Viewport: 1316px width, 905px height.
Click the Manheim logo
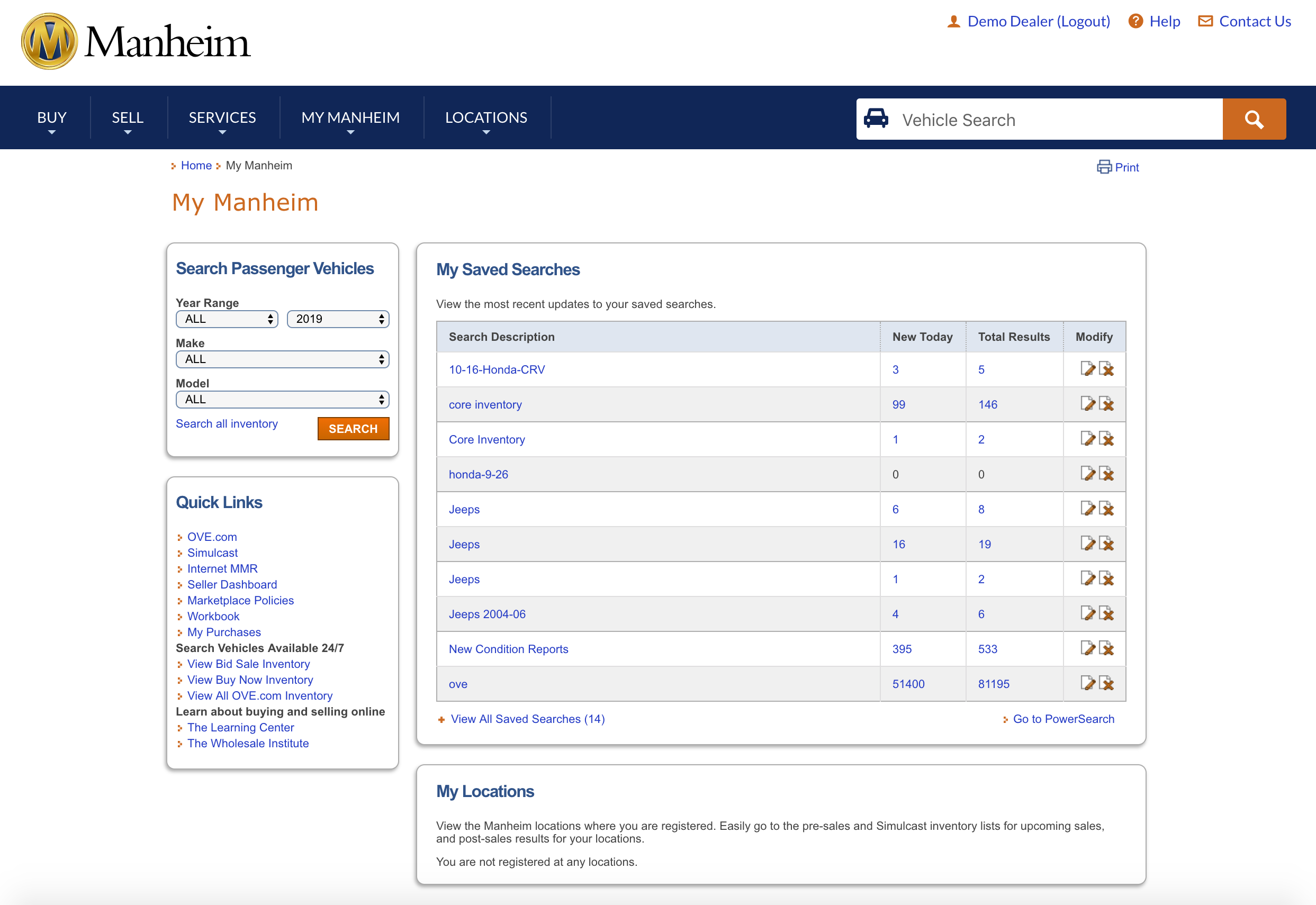coord(136,41)
